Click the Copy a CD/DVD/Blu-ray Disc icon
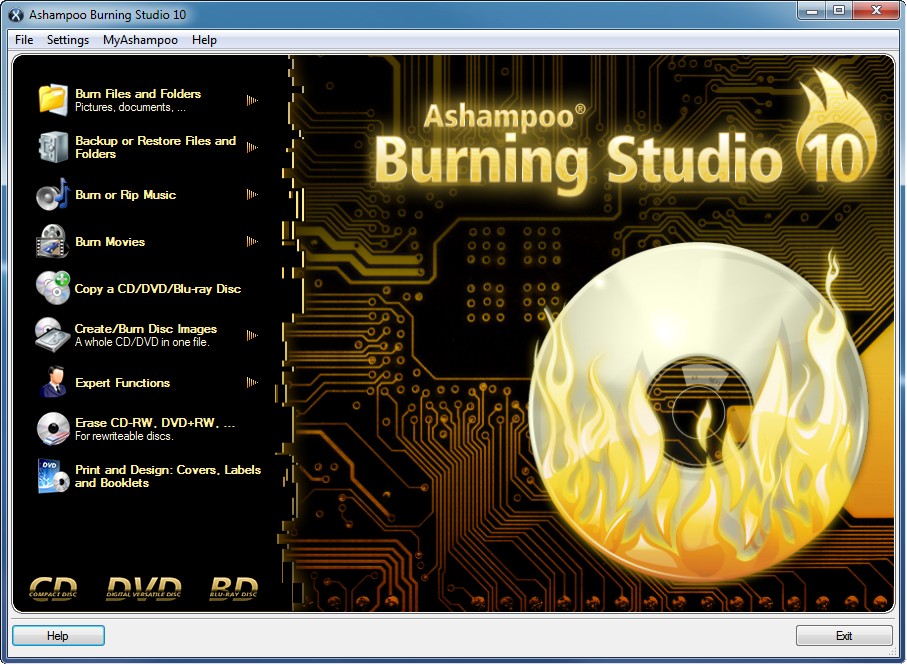The width and height of the screenshot is (907, 665). point(53,288)
